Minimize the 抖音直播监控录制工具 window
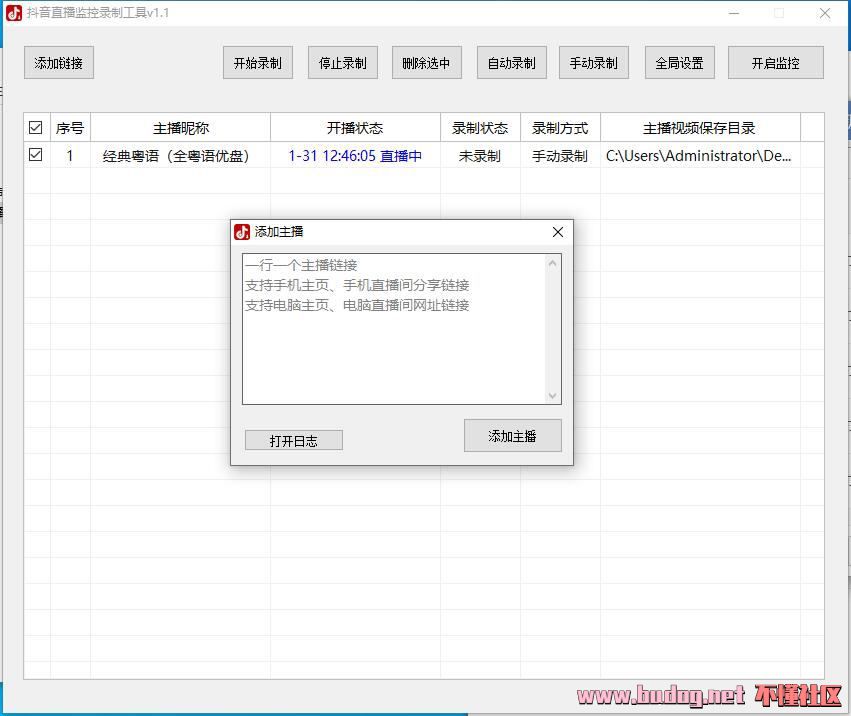This screenshot has height=716, width=851. [734, 13]
